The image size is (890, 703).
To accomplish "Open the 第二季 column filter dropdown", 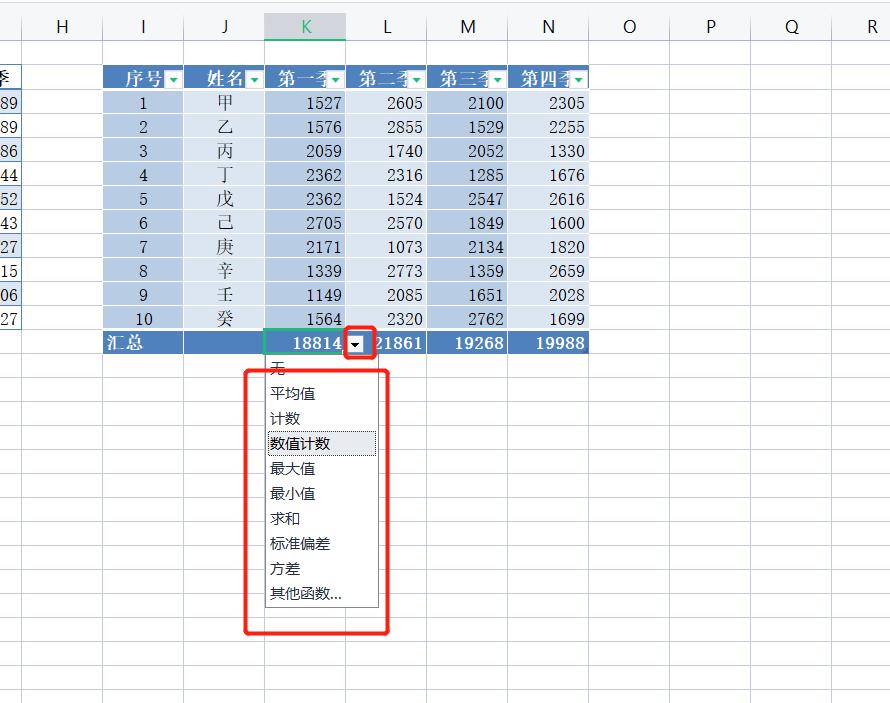I will point(416,77).
